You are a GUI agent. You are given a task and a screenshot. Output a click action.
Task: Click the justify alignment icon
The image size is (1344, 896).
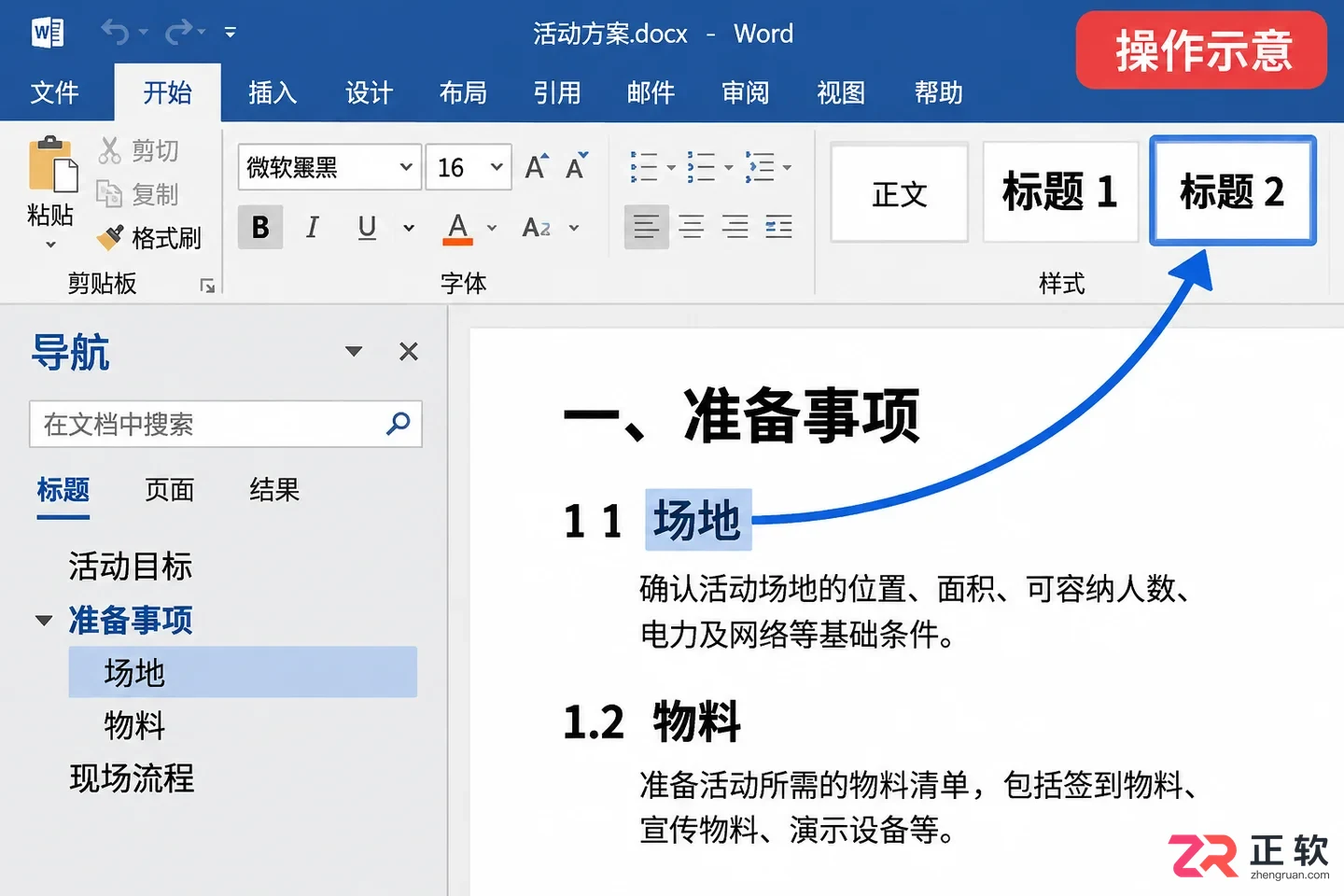pyautogui.click(x=779, y=227)
